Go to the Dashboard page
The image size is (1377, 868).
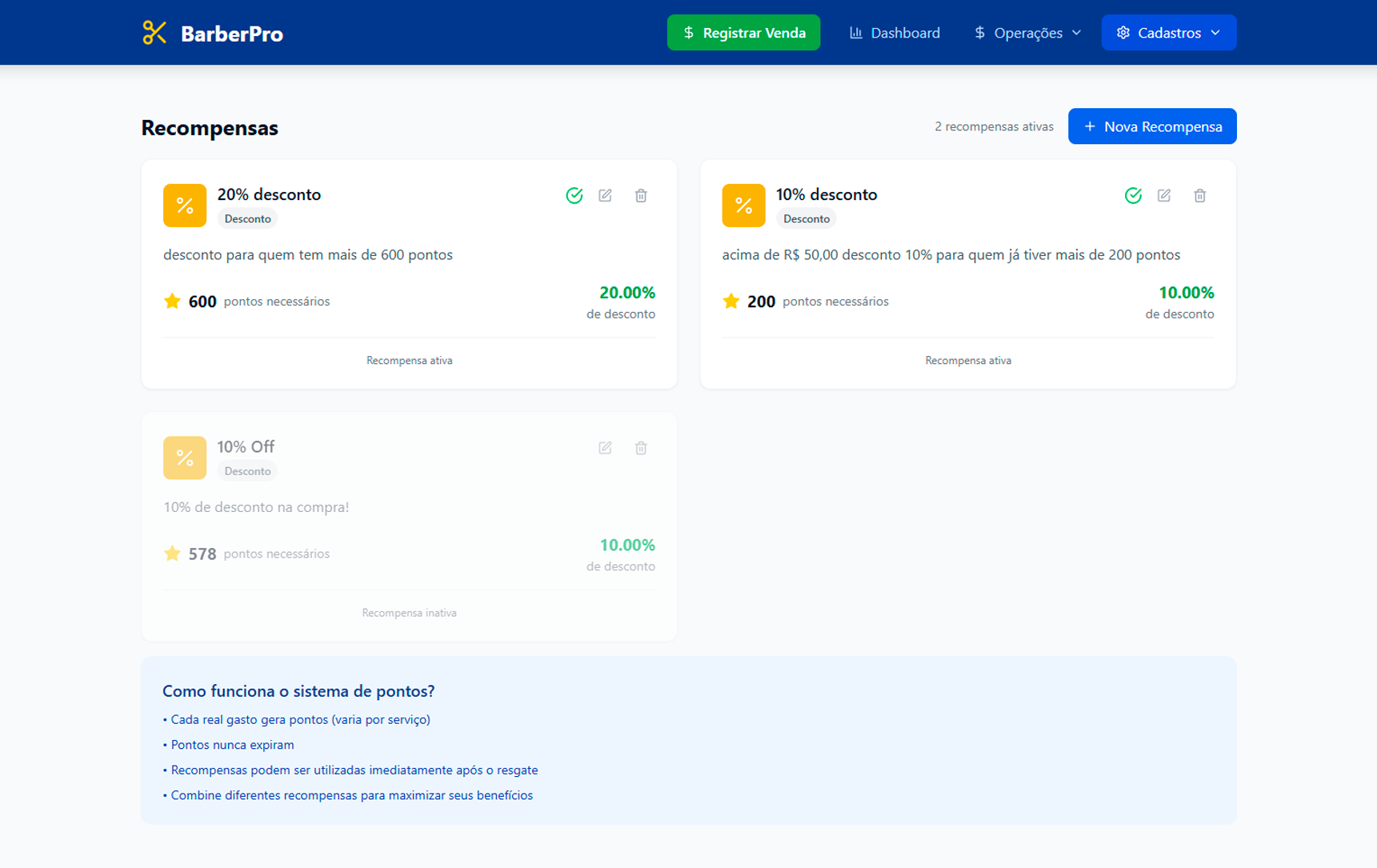(x=895, y=33)
